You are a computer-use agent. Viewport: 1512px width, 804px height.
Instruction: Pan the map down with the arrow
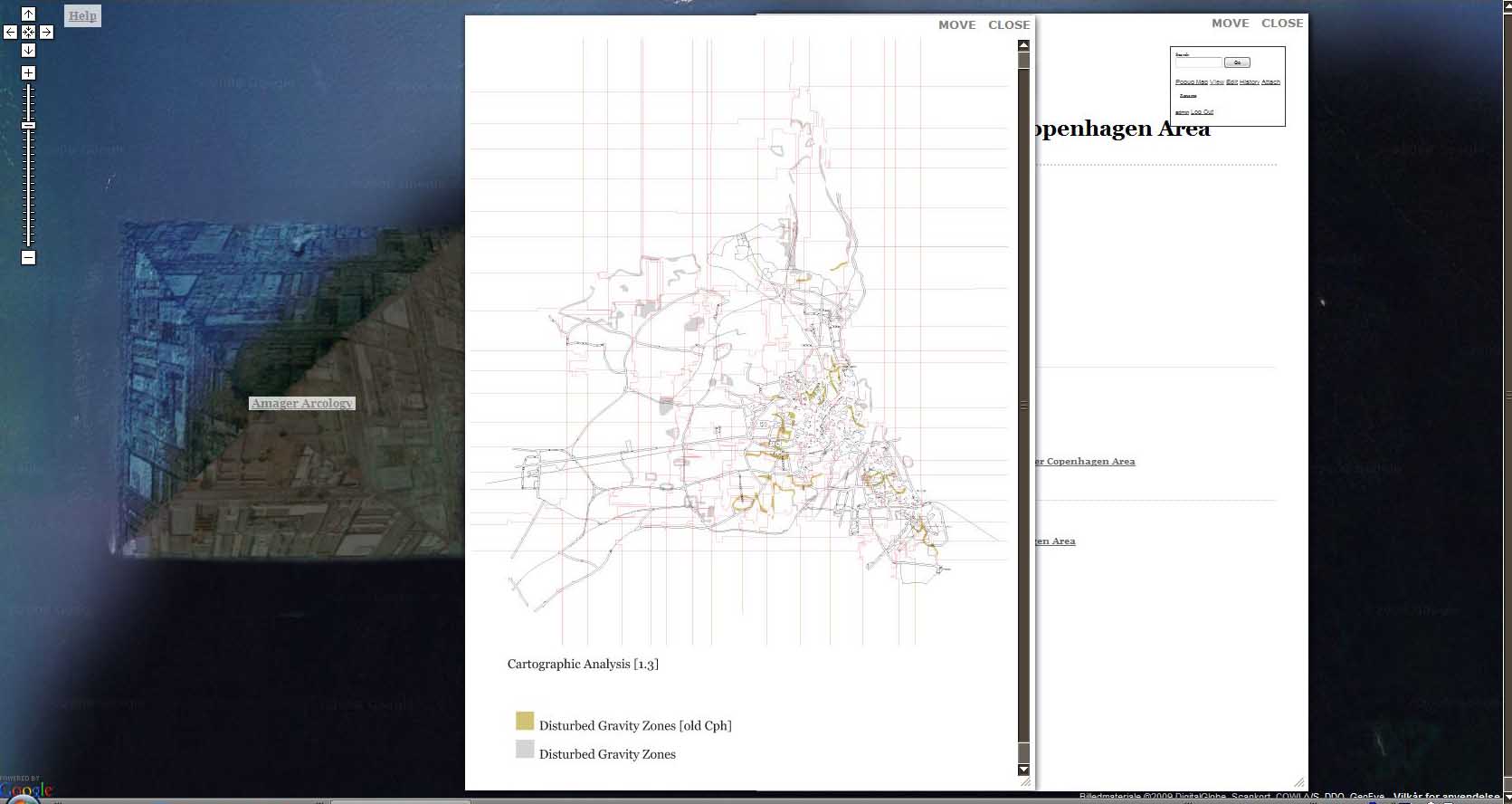28,50
